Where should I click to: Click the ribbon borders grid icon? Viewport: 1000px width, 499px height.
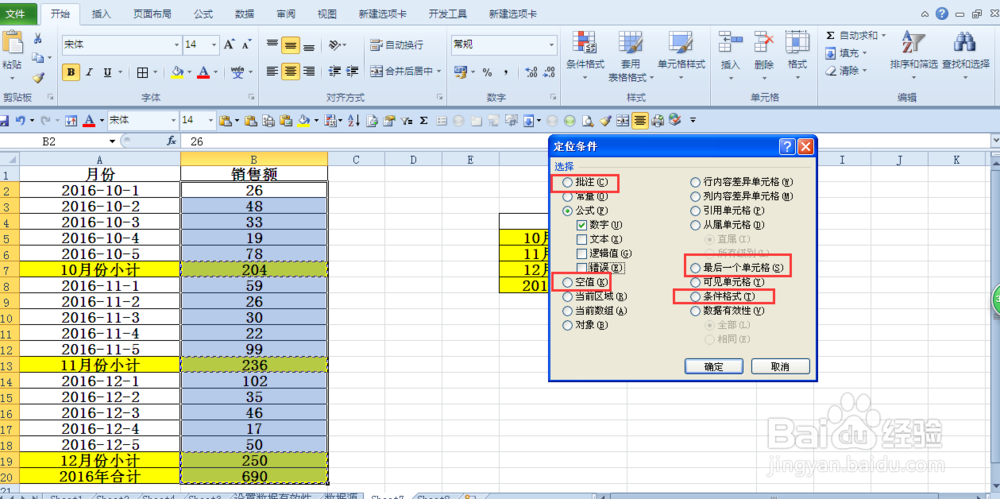(142, 72)
